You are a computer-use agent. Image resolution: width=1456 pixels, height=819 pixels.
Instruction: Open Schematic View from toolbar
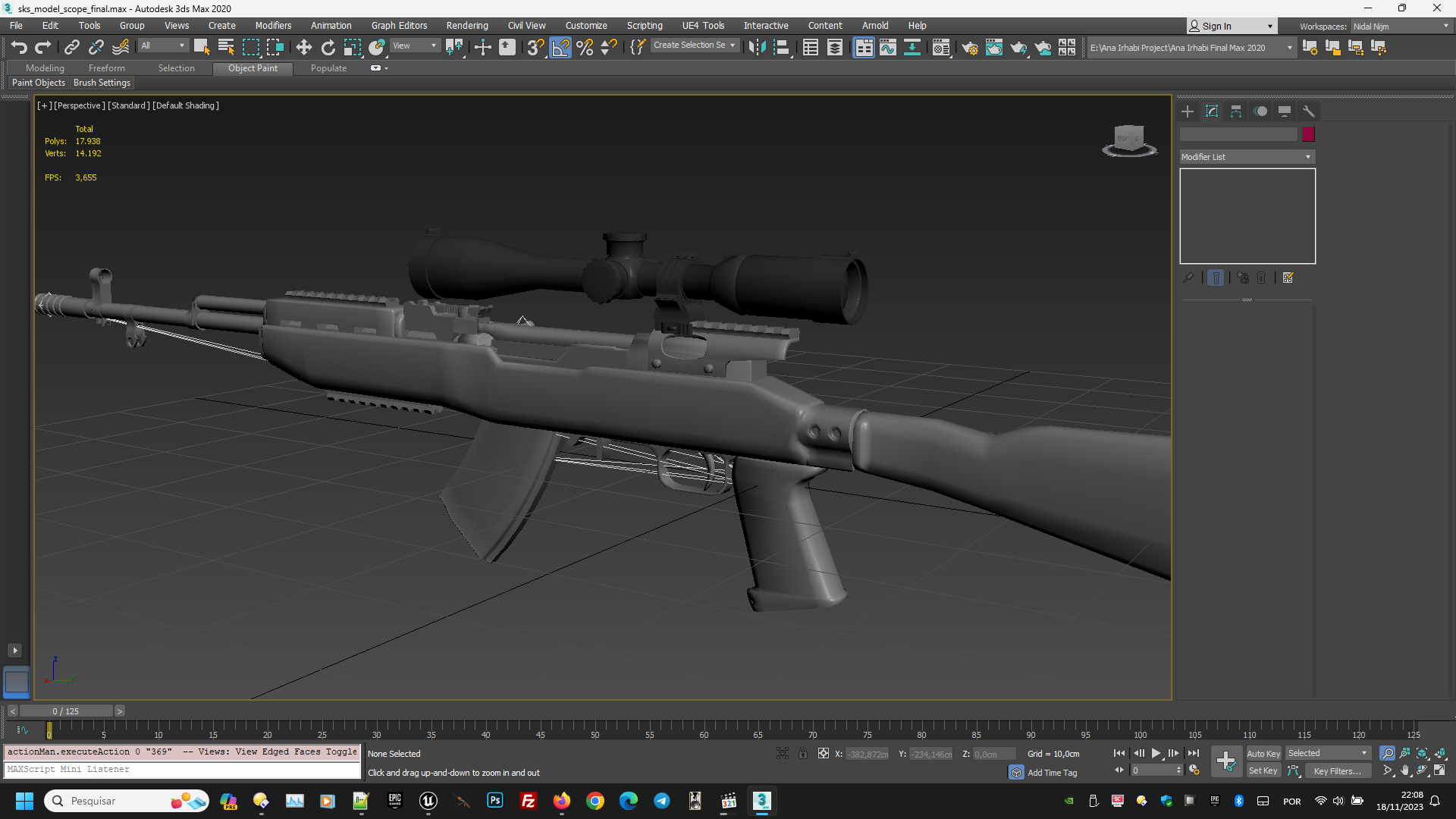pyautogui.click(x=912, y=47)
